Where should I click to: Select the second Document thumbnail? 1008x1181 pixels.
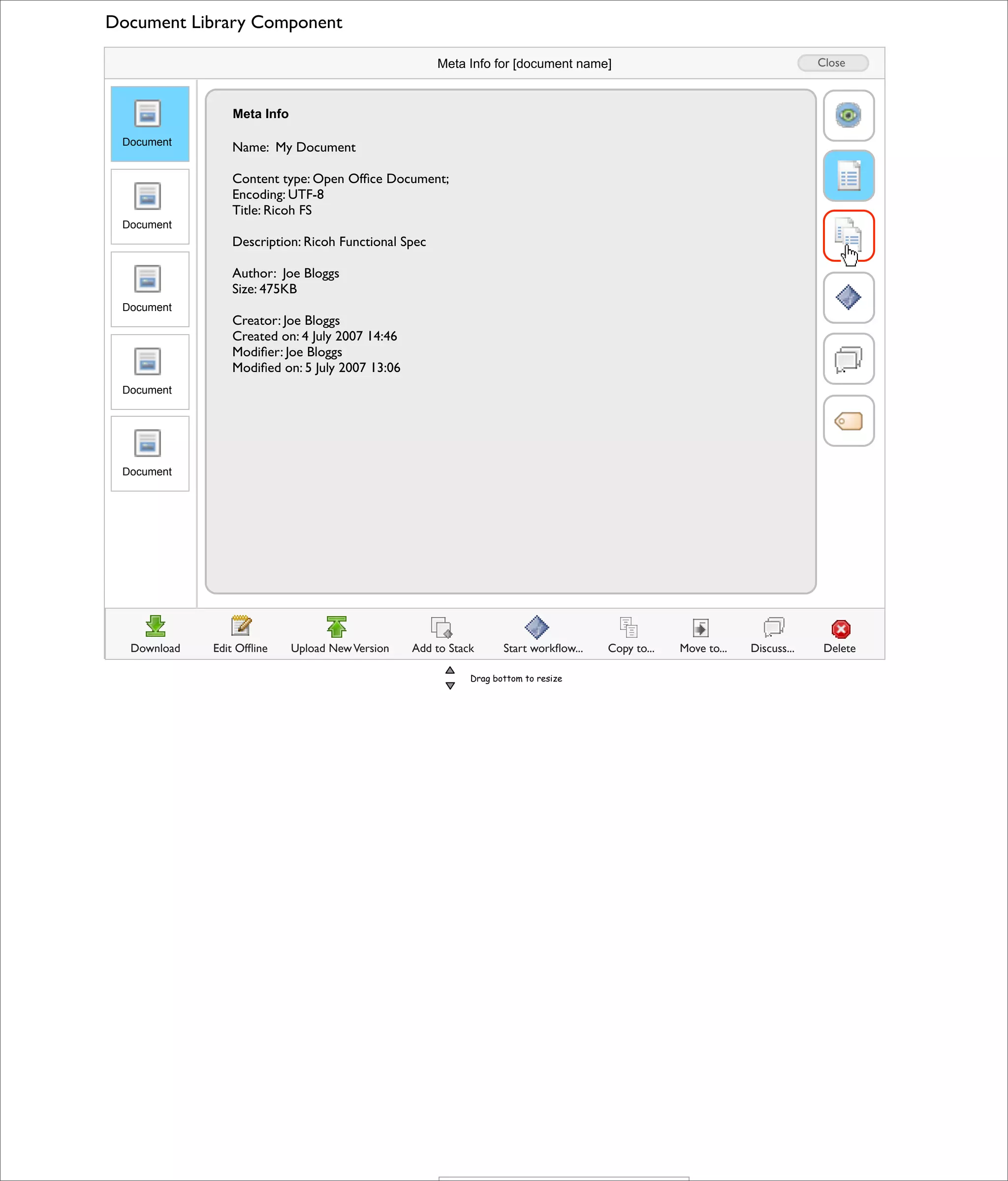150,206
